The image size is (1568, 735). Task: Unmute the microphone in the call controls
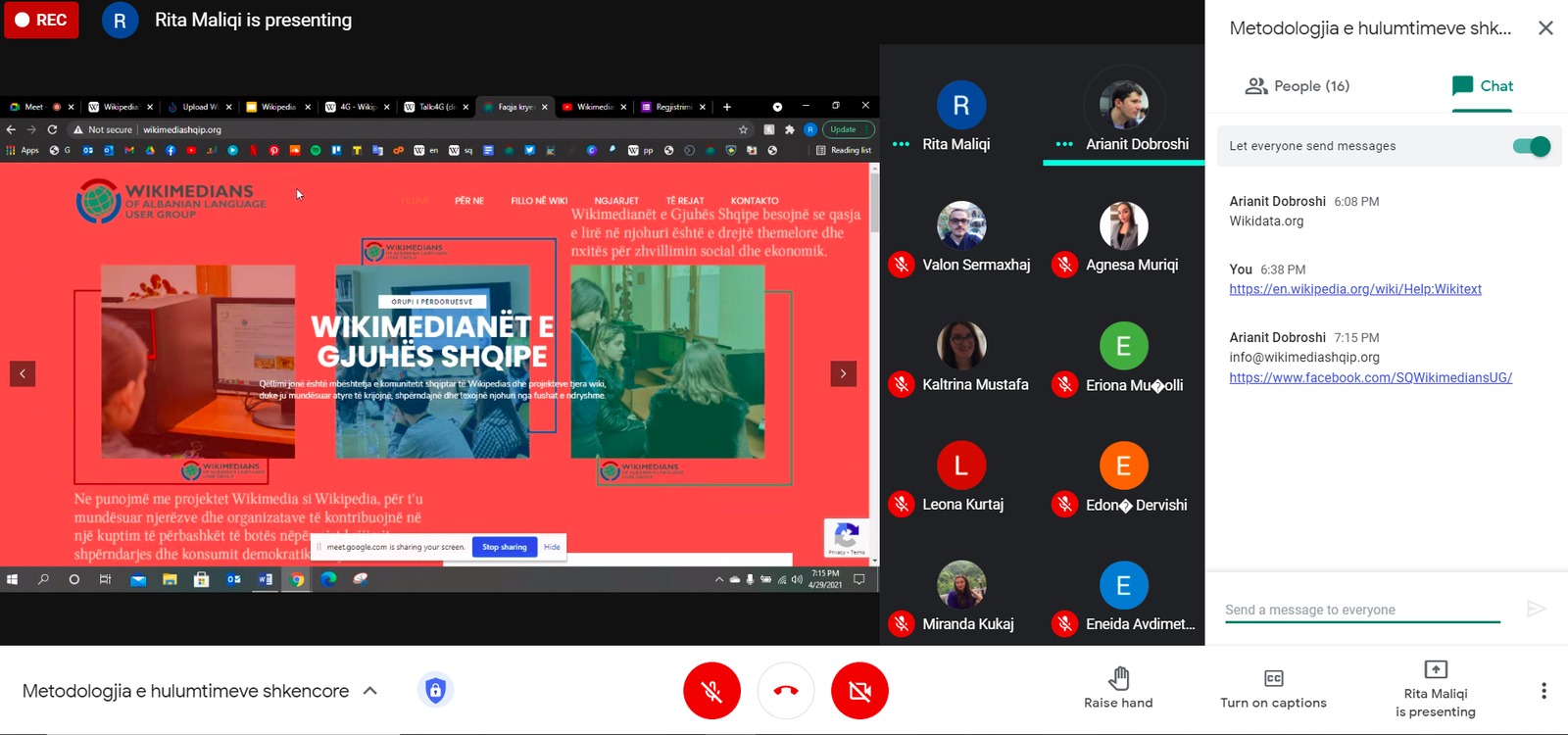tap(711, 691)
